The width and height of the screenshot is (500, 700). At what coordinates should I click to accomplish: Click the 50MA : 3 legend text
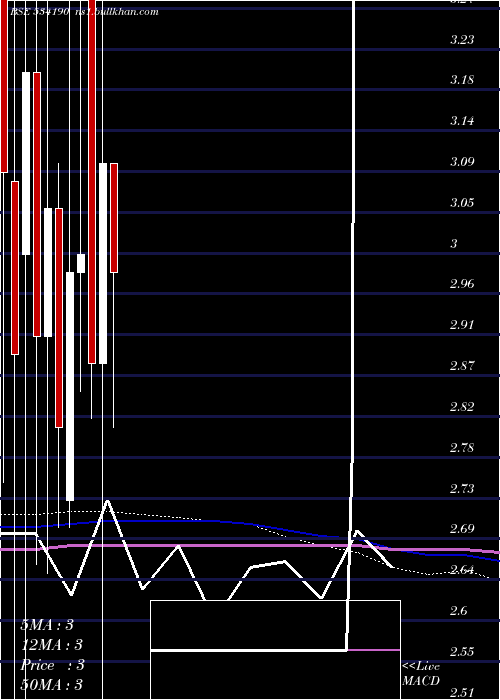52,685
